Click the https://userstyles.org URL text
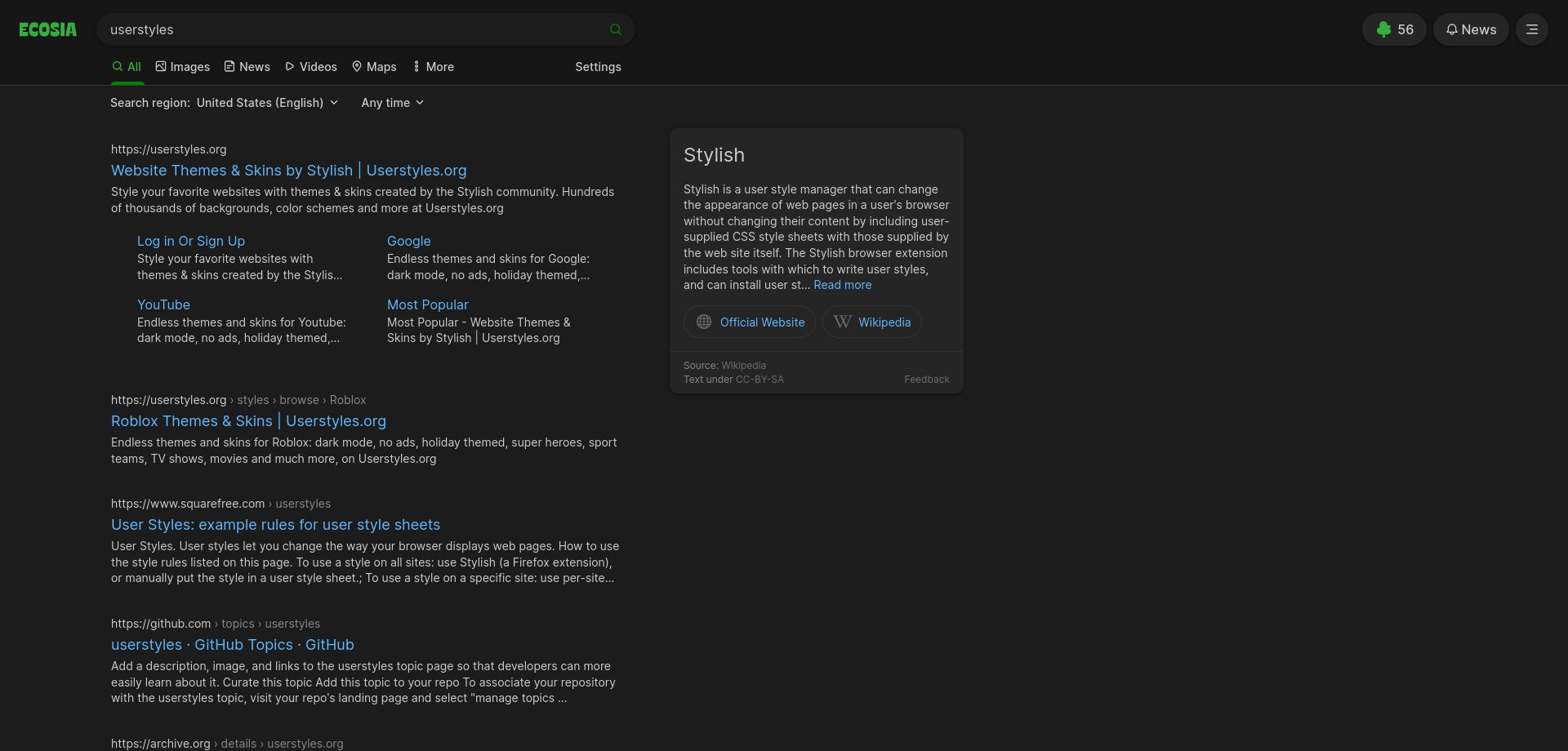Screen dimensions: 1568x751 click(169, 149)
